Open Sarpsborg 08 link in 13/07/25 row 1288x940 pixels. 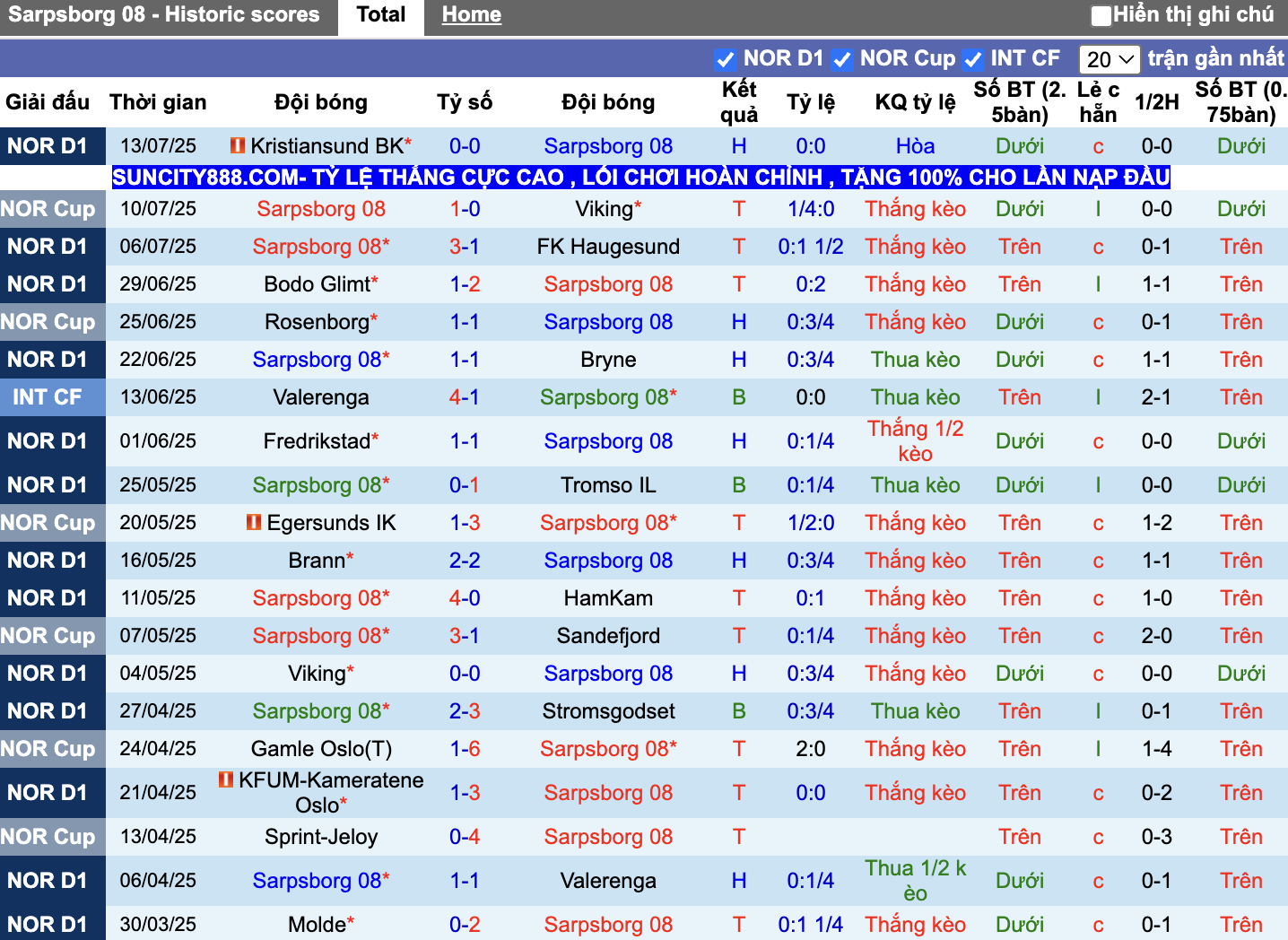[x=608, y=146]
